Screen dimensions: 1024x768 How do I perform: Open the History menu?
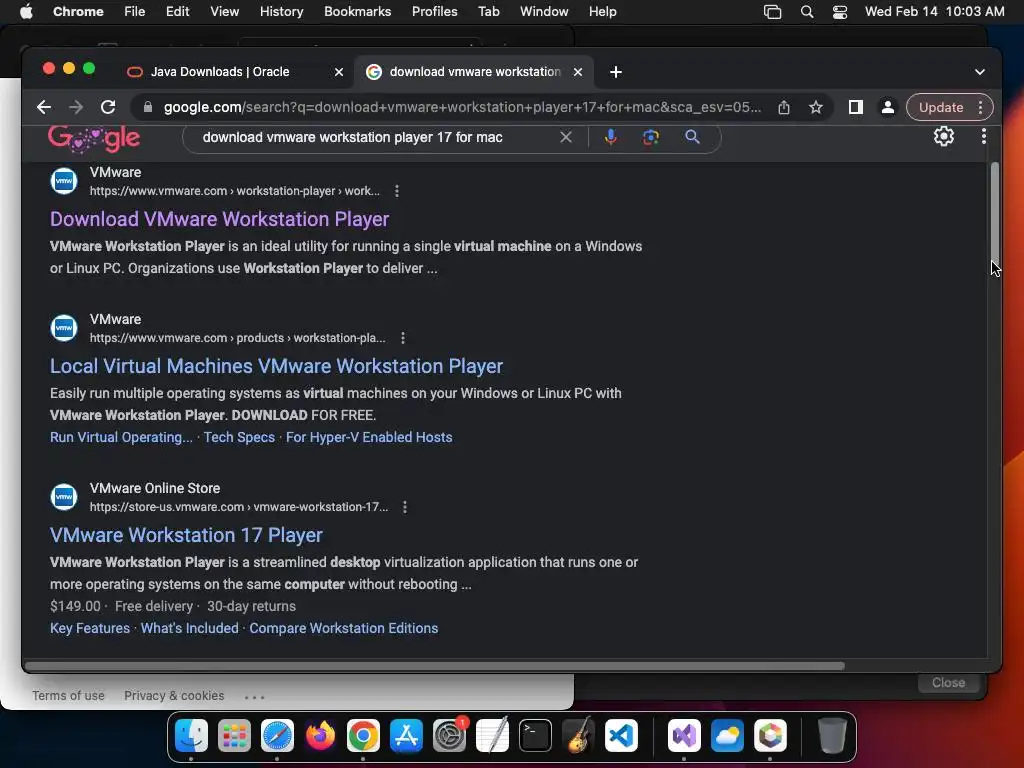[281, 11]
